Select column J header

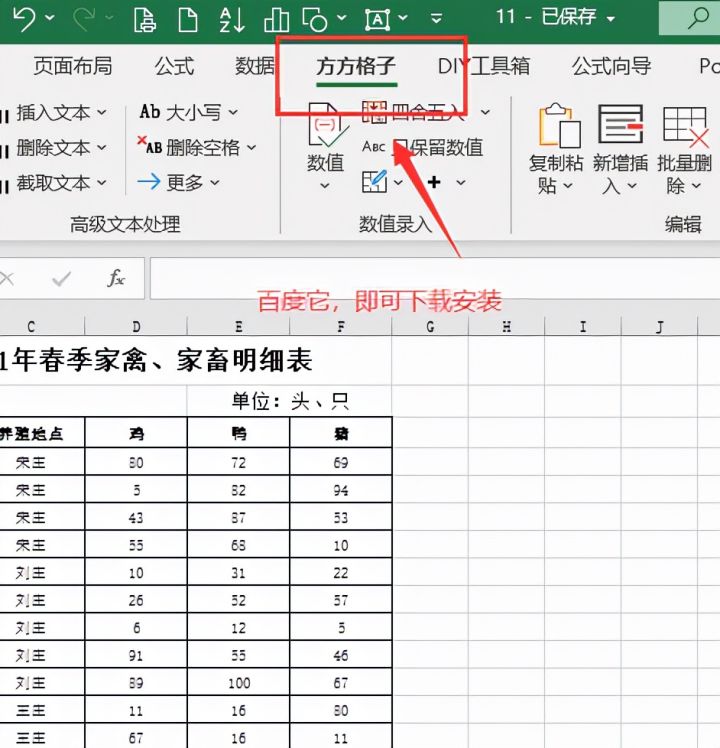click(659, 327)
